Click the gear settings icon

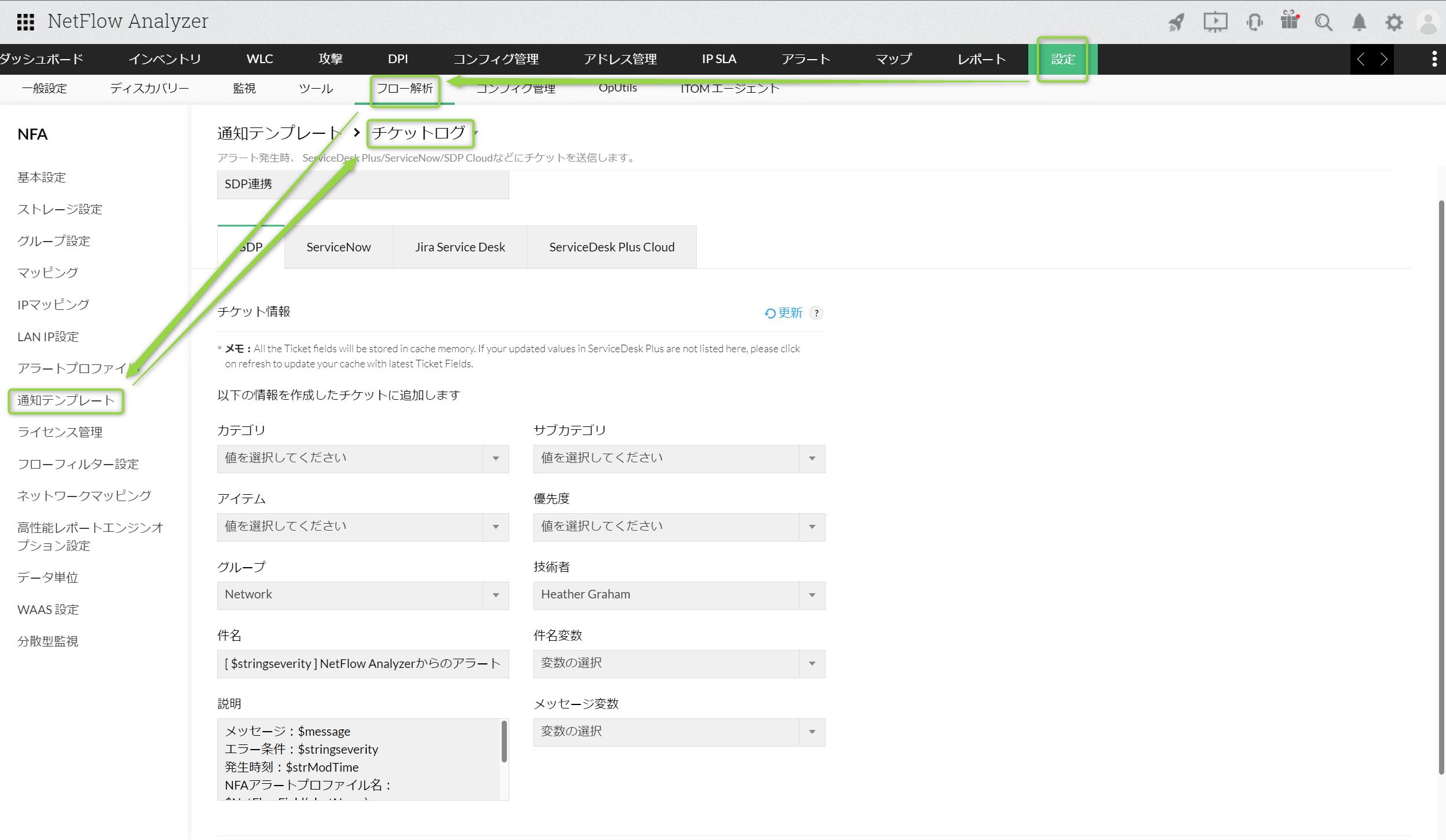point(1394,23)
